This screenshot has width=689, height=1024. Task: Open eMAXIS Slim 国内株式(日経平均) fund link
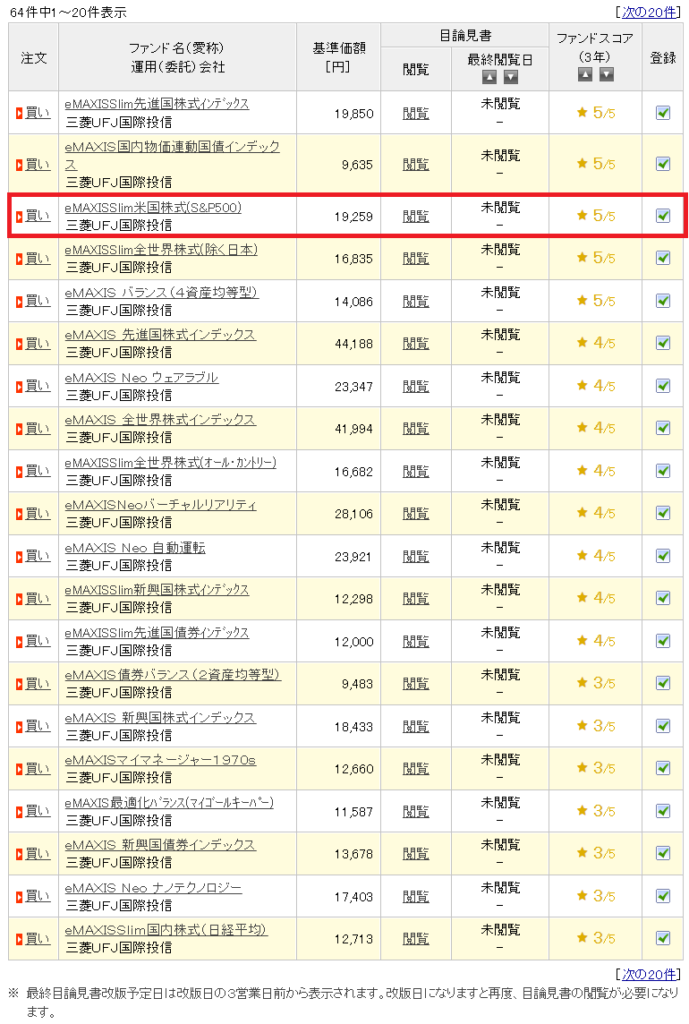166,930
